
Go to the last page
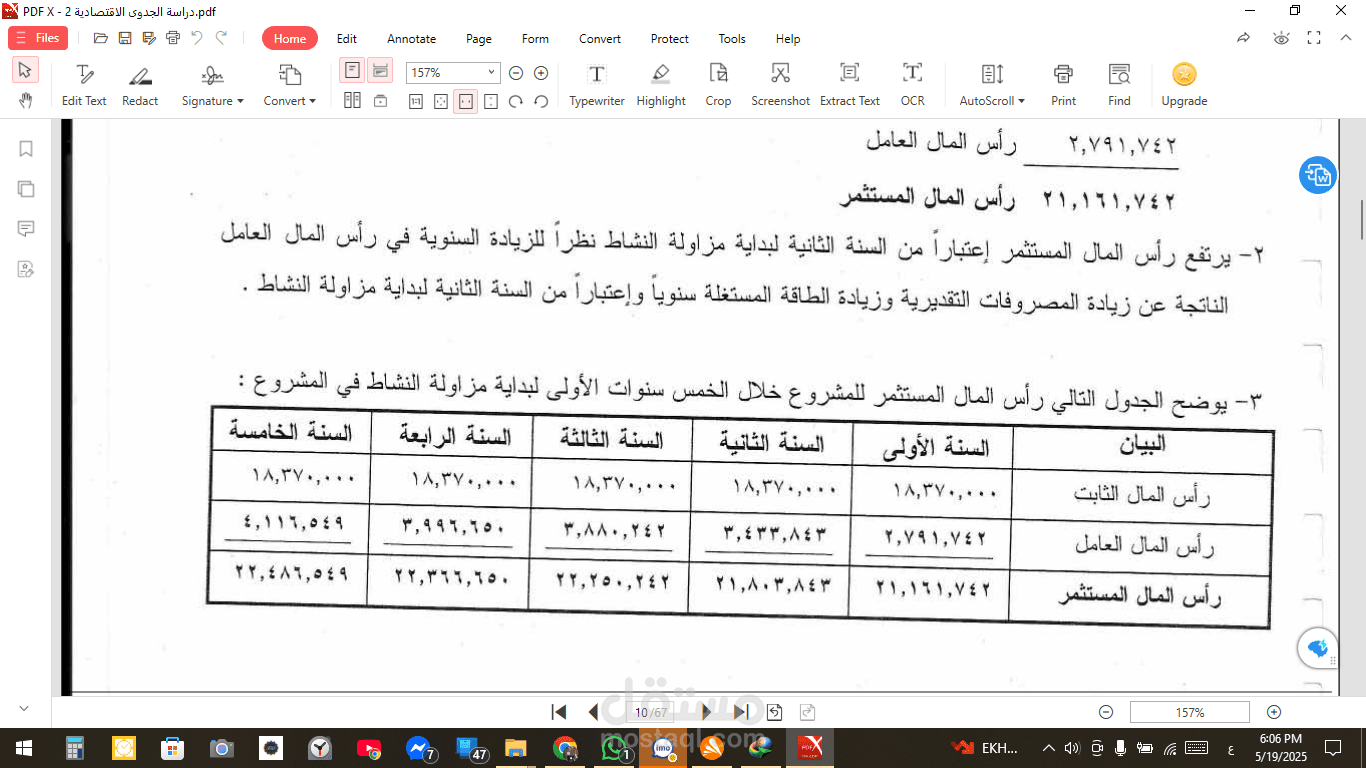point(741,712)
